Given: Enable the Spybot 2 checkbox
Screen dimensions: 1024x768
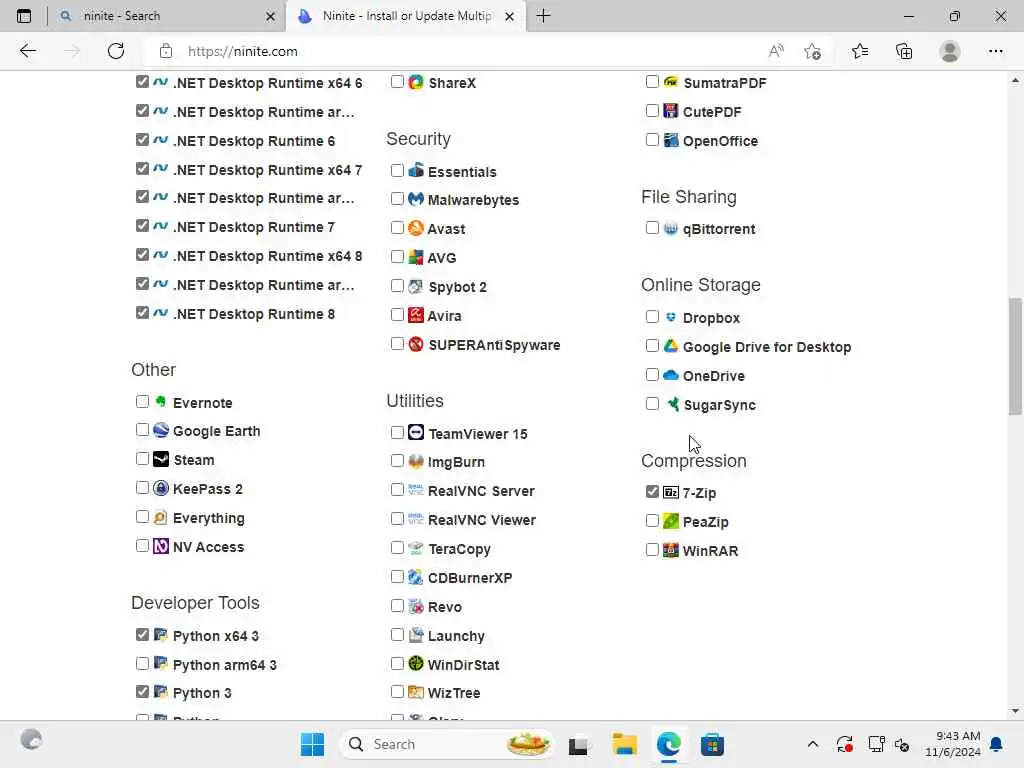Looking at the screenshot, I should [397, 285].
